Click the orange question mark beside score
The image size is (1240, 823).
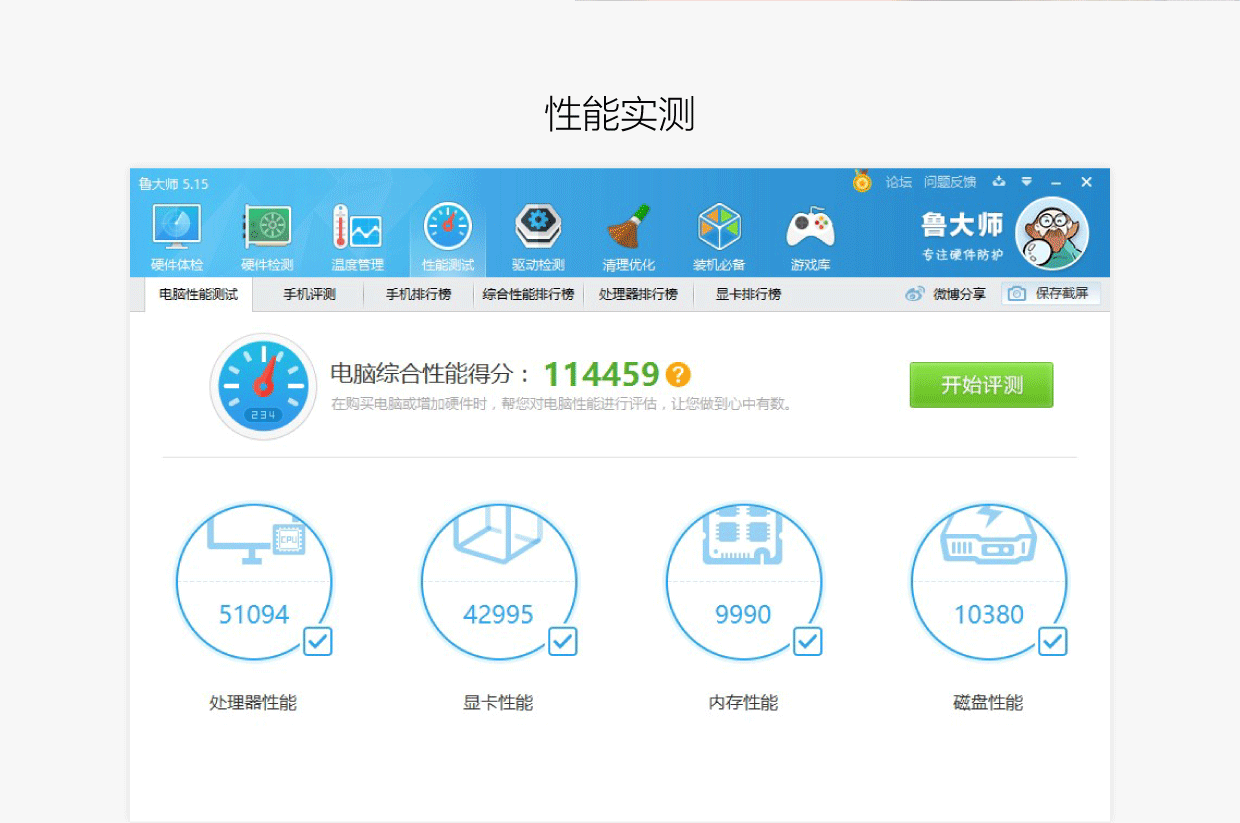[x=678, y=375]
